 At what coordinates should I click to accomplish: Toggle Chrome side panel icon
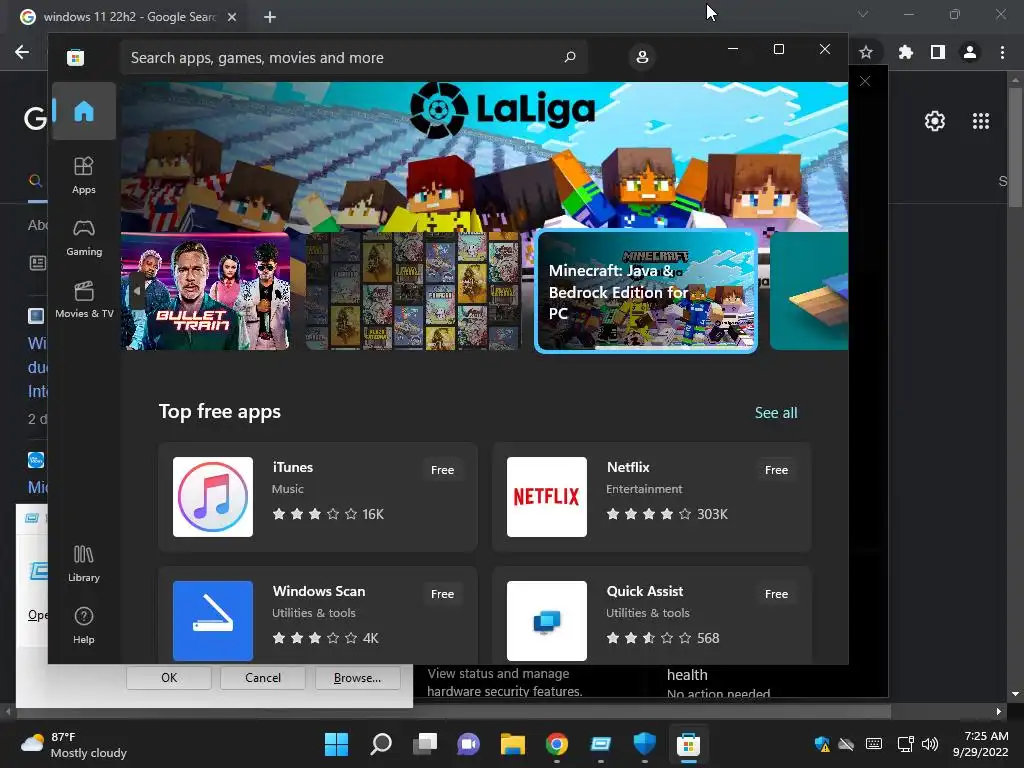938,52
